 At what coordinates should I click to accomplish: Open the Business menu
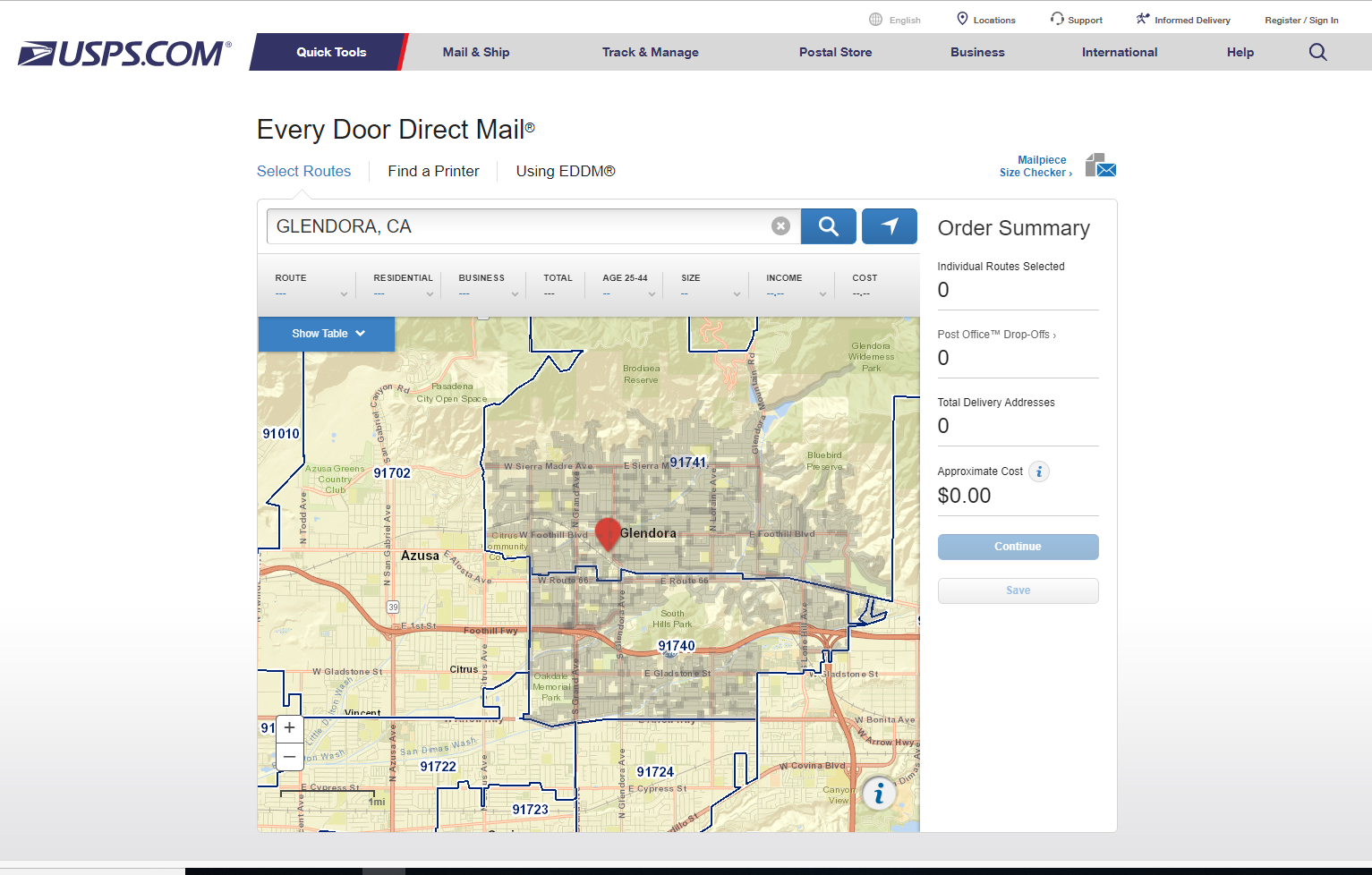click(977, 52)
